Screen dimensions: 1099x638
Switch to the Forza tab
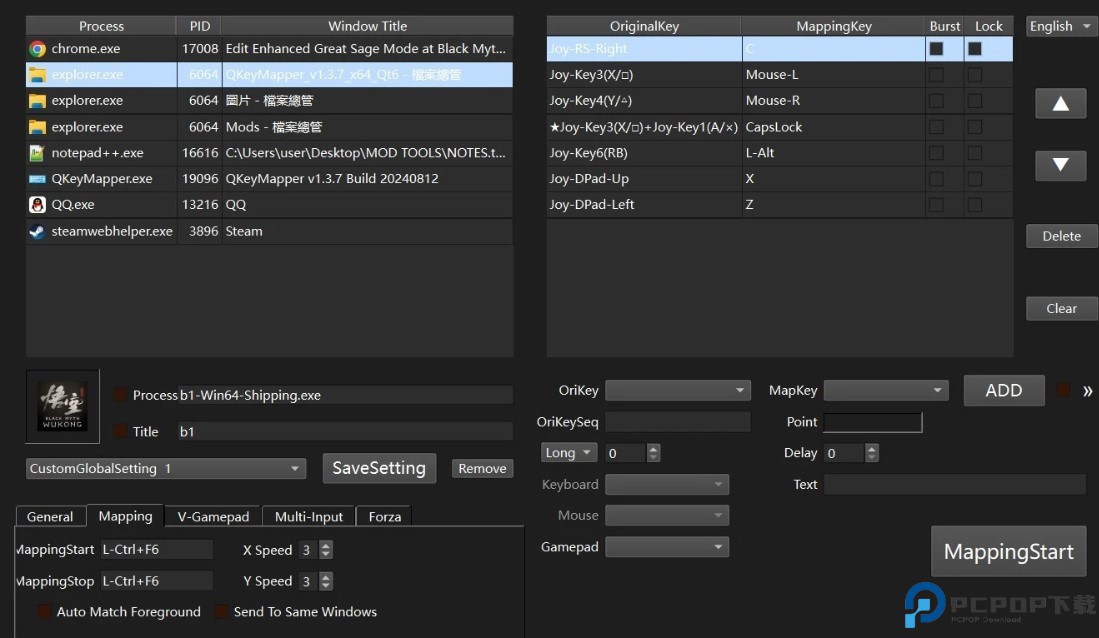[385, 517]
